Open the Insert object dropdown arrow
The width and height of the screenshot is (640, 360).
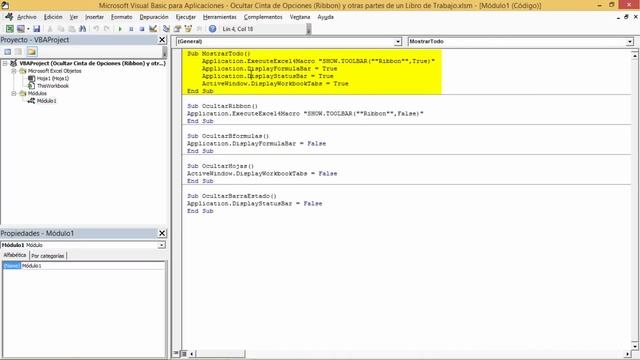click(28, 29)
